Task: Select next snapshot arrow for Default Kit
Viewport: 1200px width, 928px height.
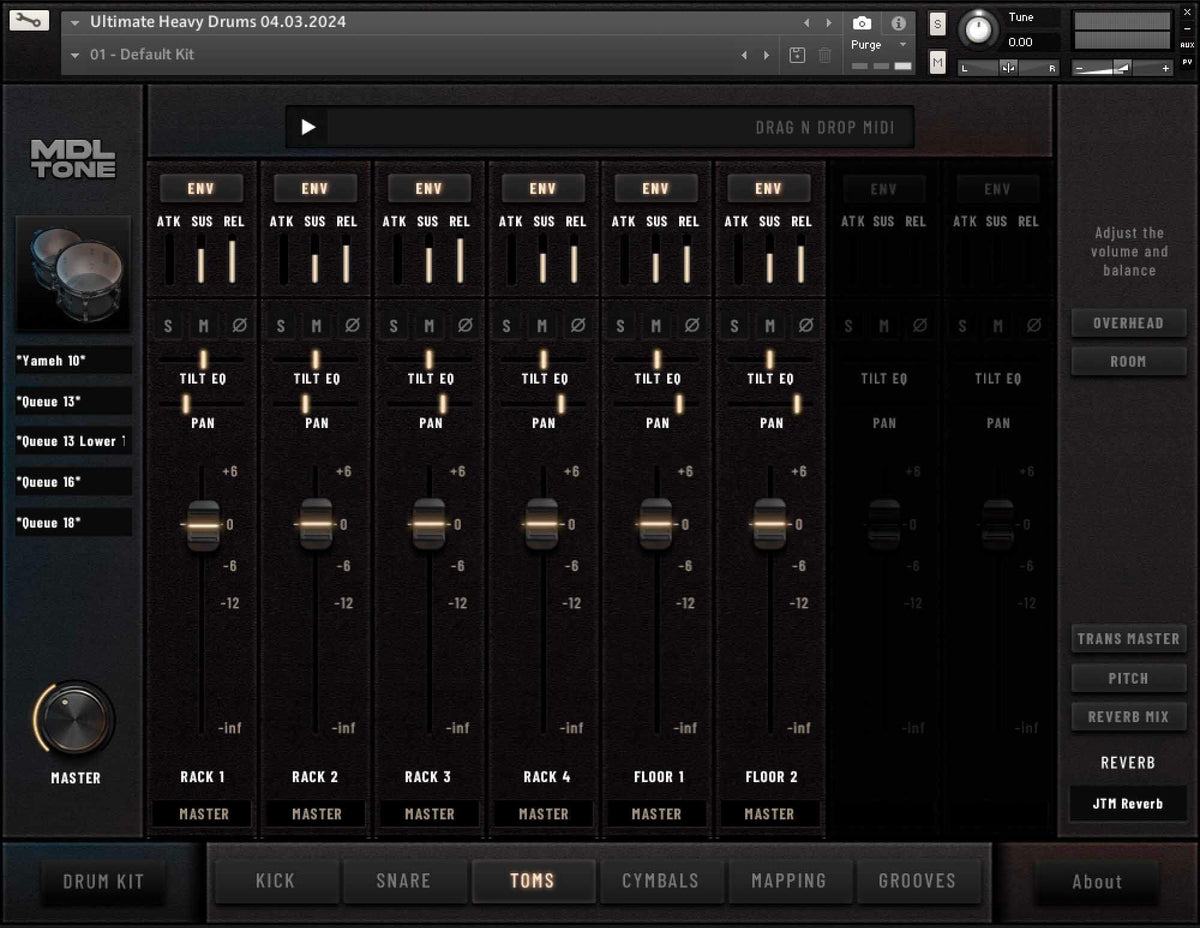Action: click(767, 55)
